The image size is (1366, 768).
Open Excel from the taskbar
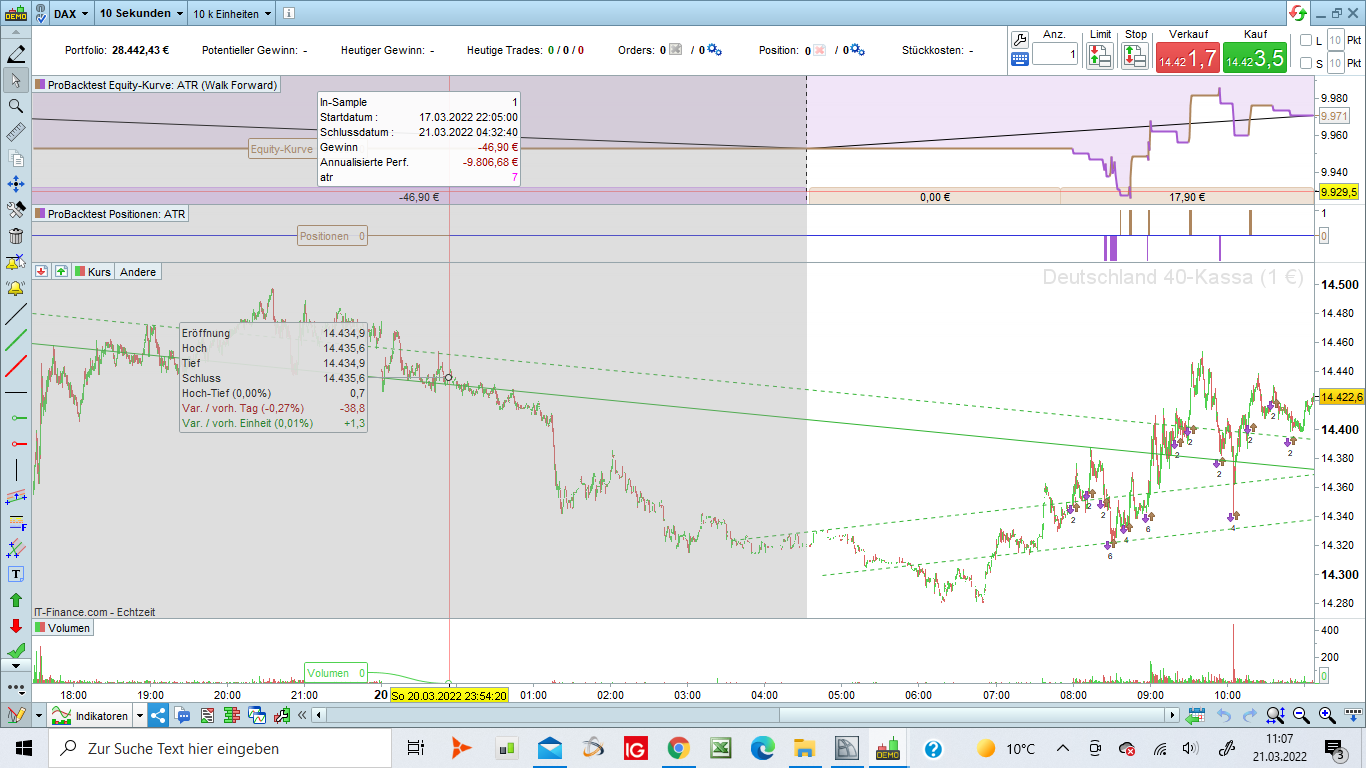tap(720, 748)
